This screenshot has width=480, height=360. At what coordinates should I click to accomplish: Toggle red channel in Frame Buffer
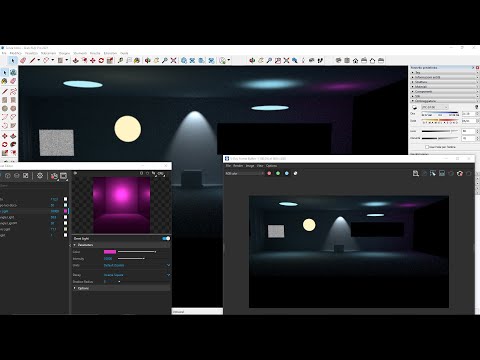pos(269,173)
